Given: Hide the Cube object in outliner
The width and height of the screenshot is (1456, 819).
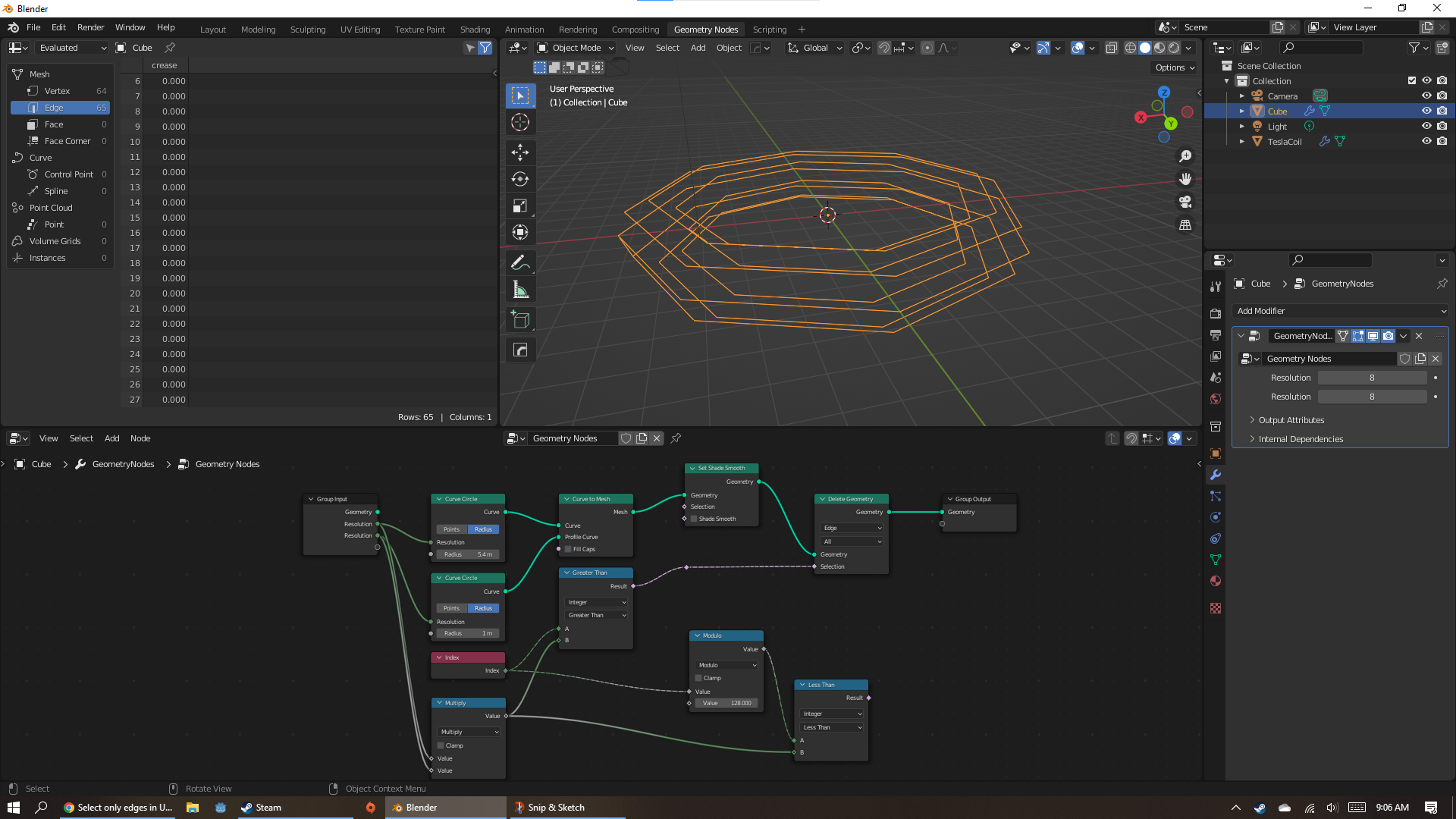Looking at the screenshot, I should (x=1426, y=111).
